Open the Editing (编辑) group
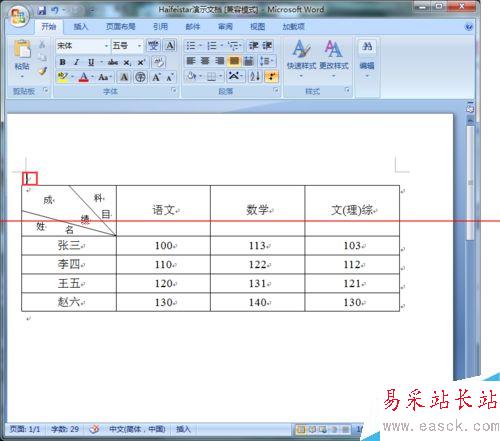This screenshot has height=441, width=500. [367, 58]
